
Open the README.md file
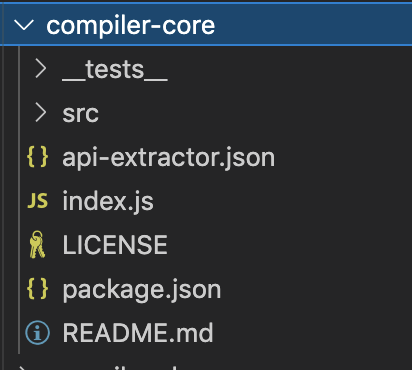click(x=138, y=332)
